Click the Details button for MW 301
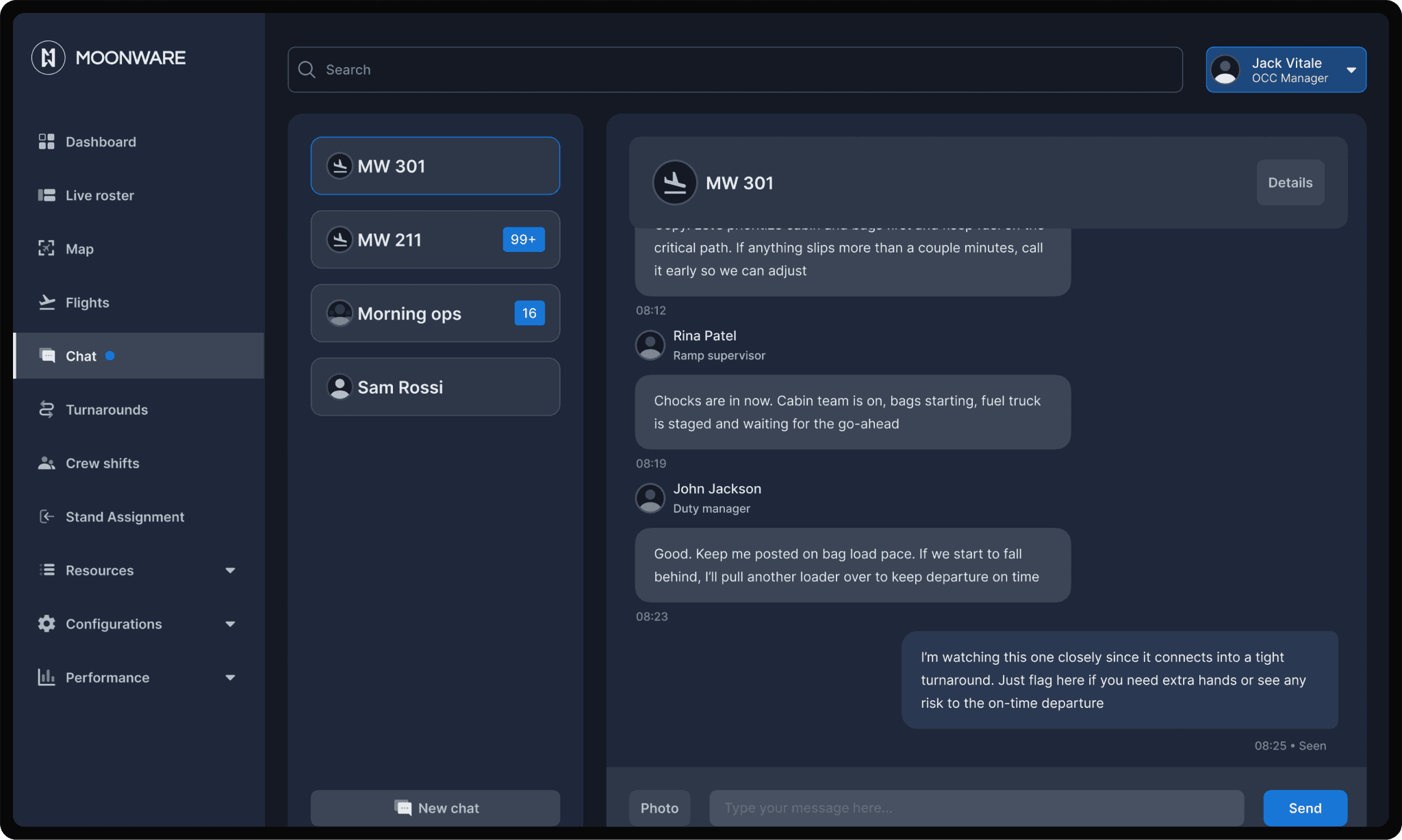This screenshot has height=840, width=1402. 1290,183
